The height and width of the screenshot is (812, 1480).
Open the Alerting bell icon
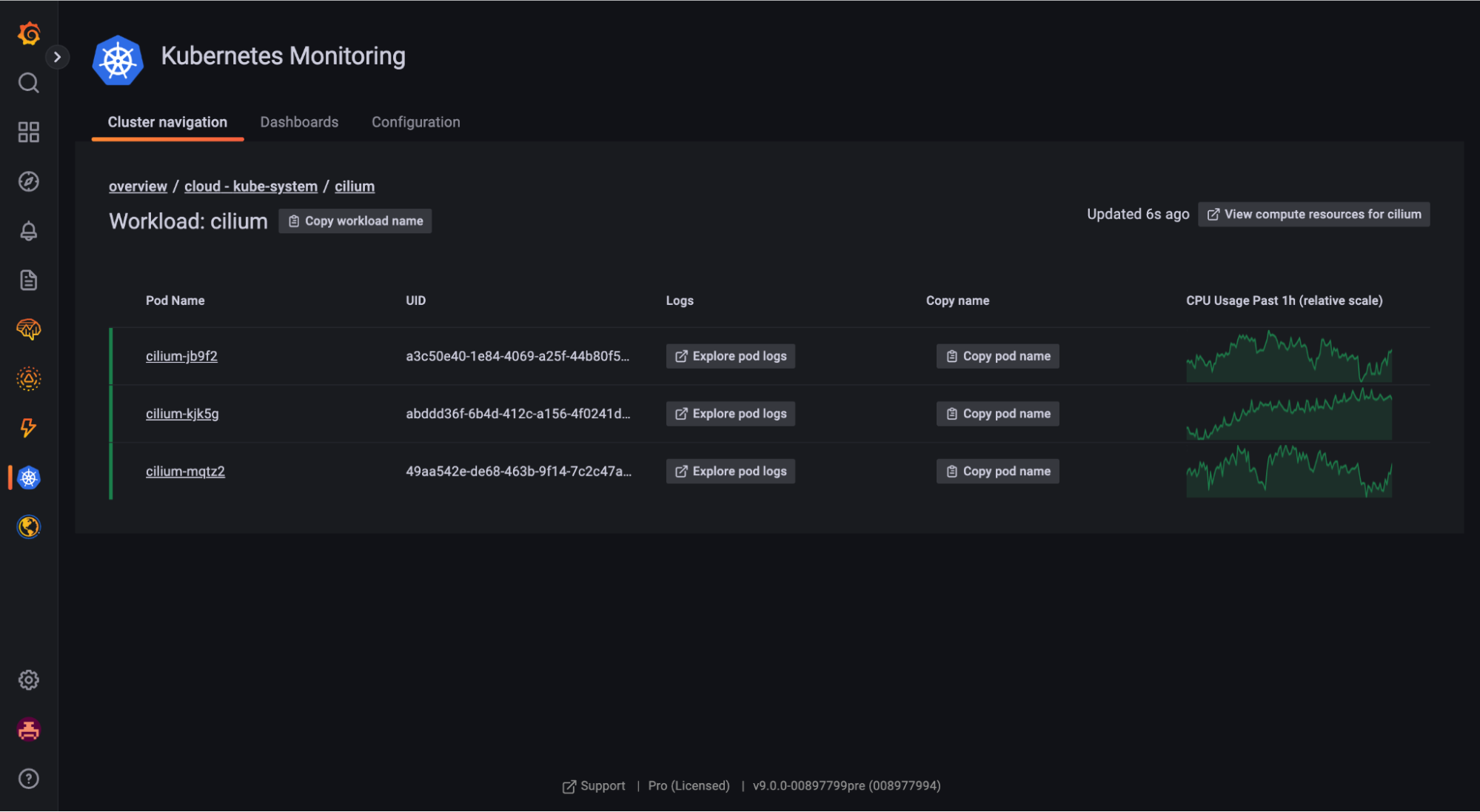click(29, 231)
